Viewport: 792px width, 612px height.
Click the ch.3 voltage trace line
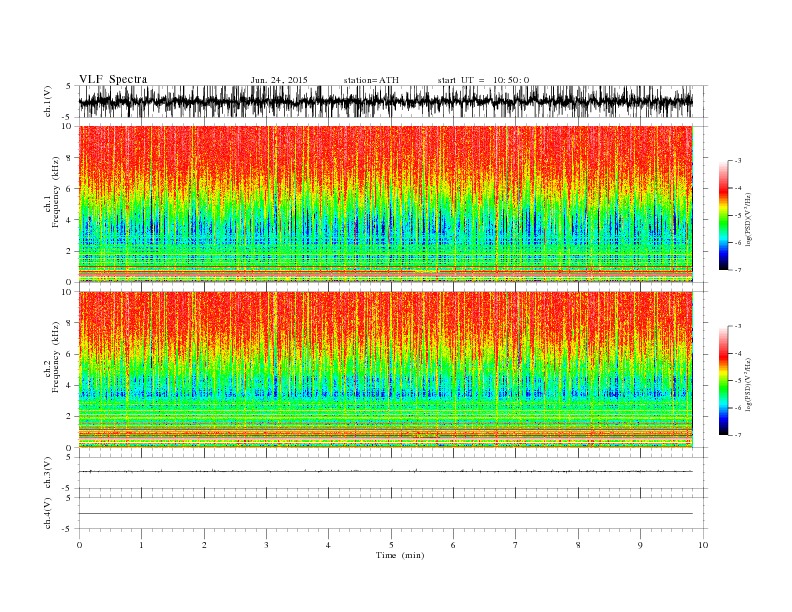pyautogui.click(x=385, y=471)
